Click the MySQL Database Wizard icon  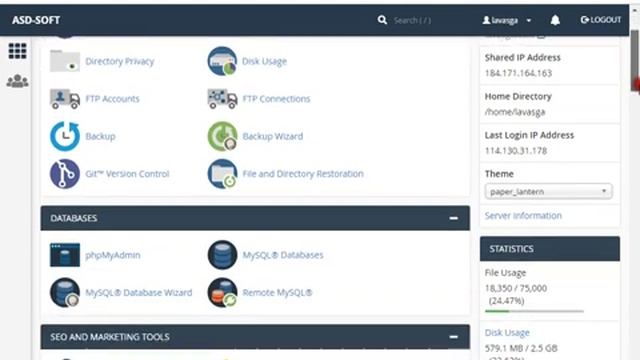coord(64,292)
